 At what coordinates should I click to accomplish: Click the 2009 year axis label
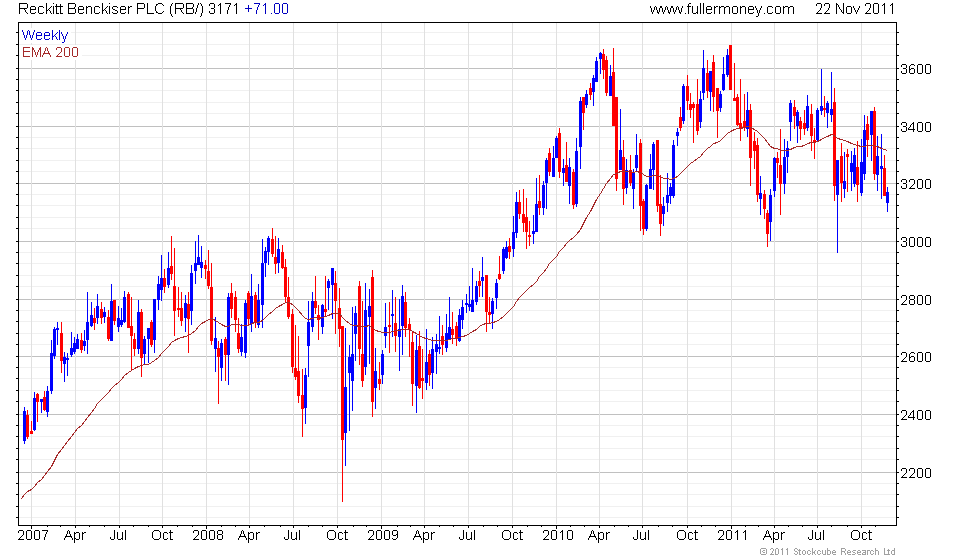point(382,536)
